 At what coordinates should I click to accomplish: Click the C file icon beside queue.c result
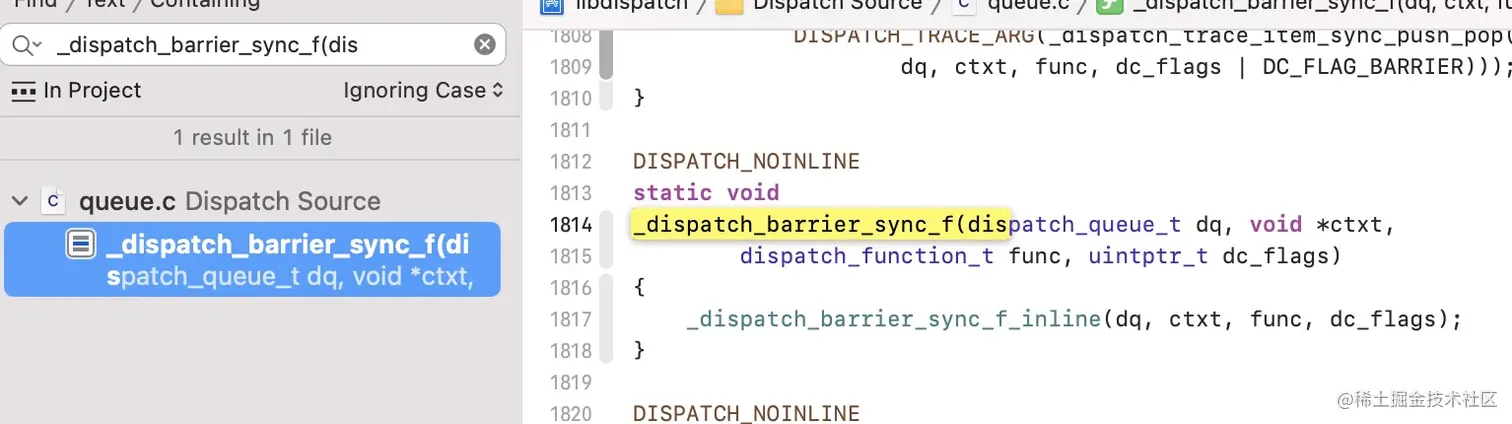53,201
